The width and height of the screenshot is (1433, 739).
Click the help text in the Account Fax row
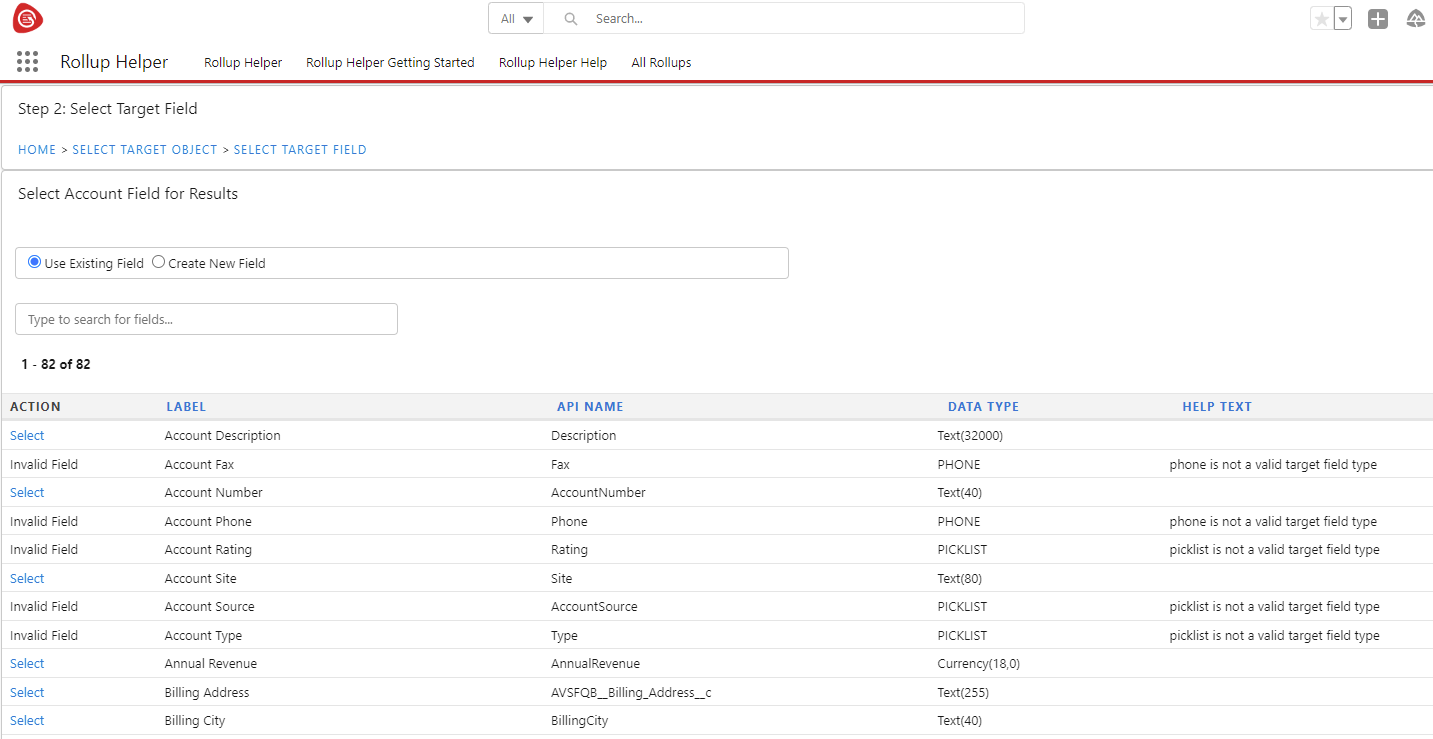(x=1273, y=465)
